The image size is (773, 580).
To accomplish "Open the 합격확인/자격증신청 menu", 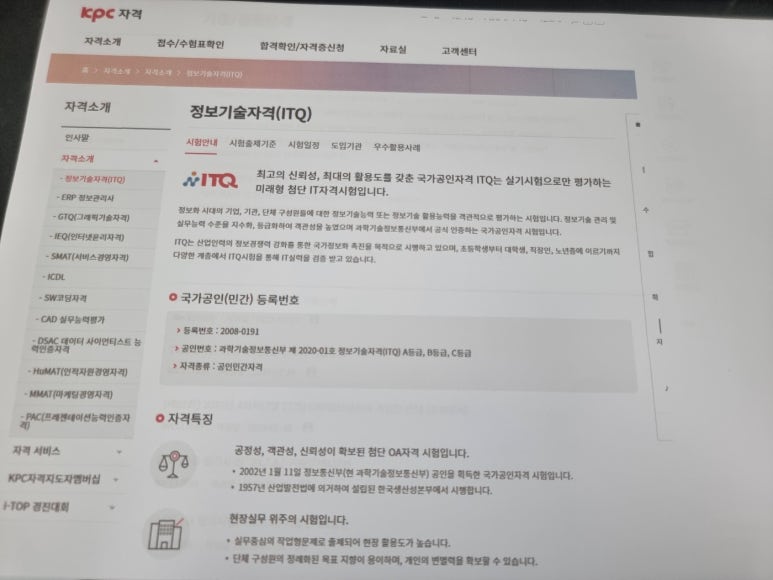I will [x=302, y=47].
